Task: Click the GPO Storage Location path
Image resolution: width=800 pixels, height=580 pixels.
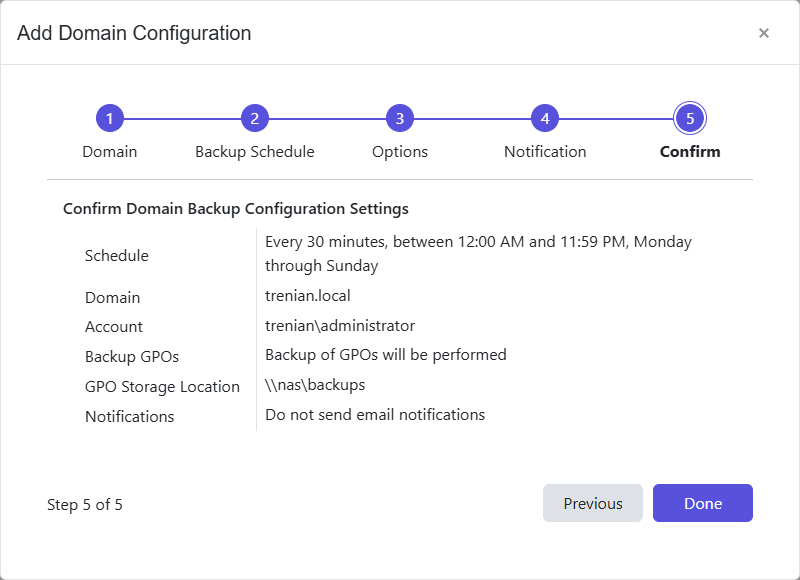Action: pyautogui.click(x=312, y=385)
